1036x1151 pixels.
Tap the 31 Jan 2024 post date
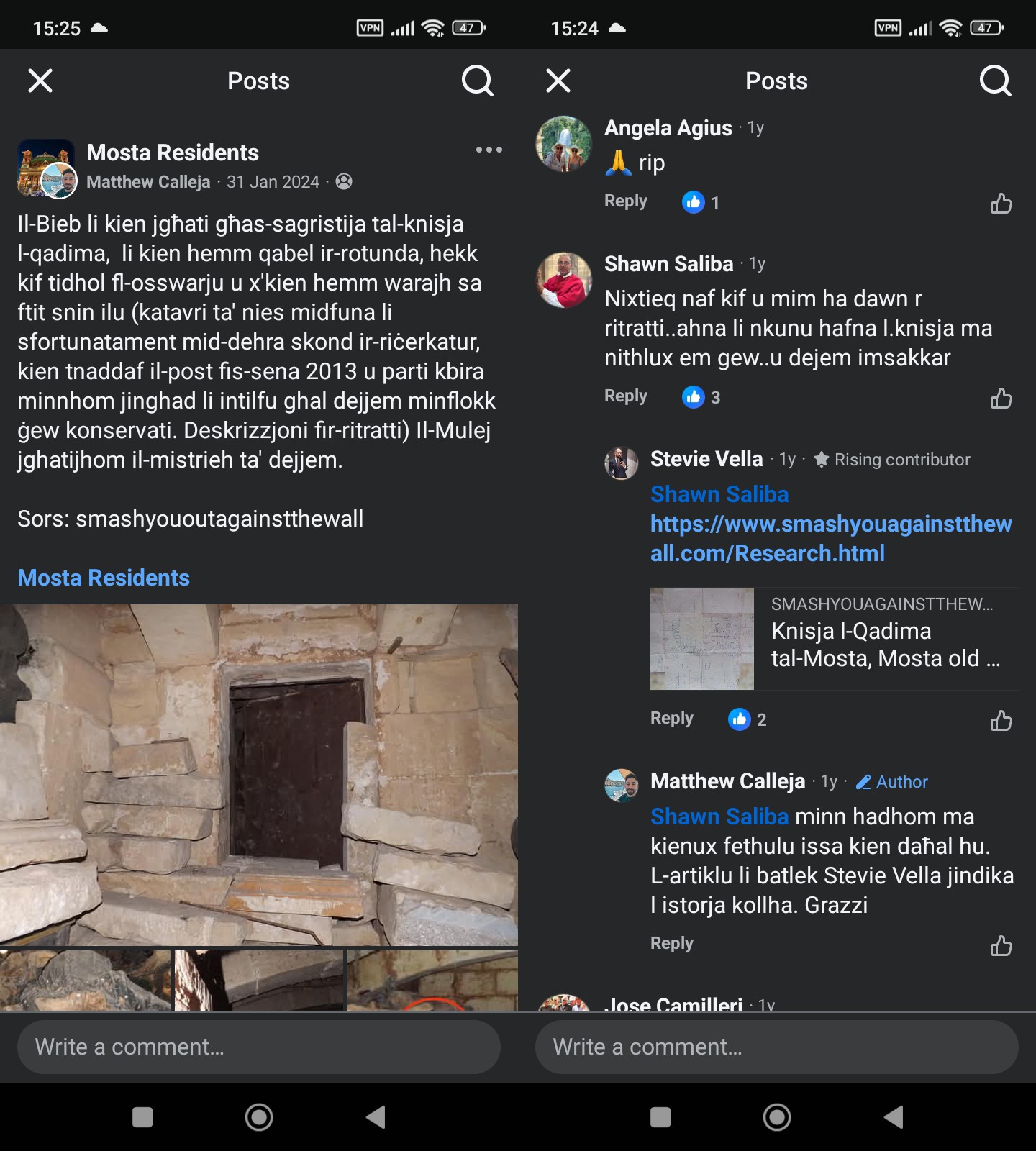pyautogui.click(x=273, y=182)
